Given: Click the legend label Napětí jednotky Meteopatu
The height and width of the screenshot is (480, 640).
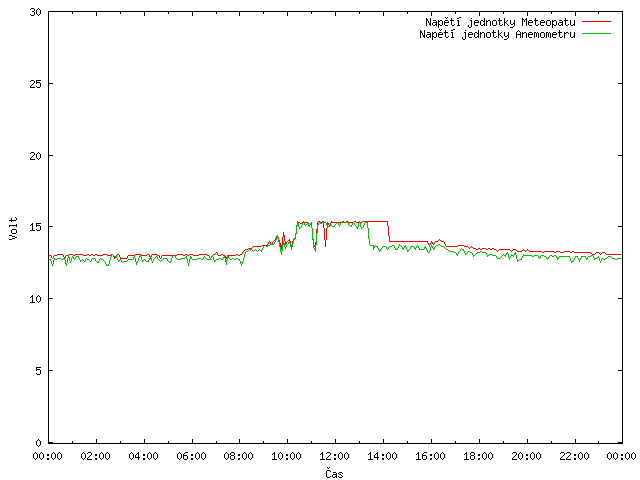Looking at the screenshot, I should point(500,22).
